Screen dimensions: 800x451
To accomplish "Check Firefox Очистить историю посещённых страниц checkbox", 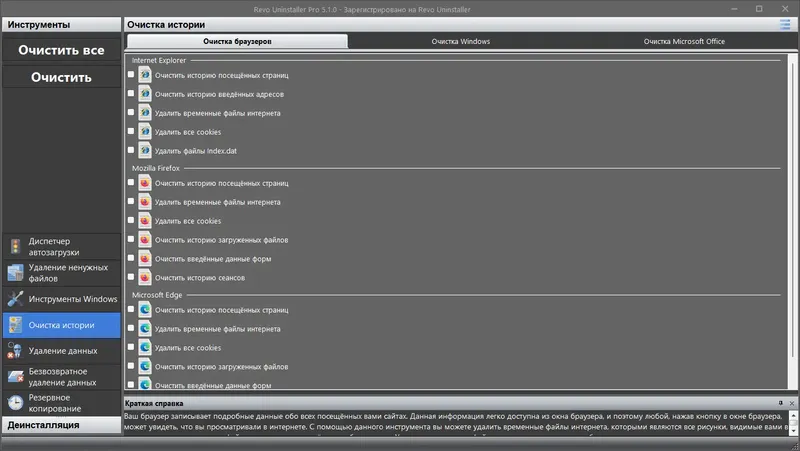I will [131, 182].
